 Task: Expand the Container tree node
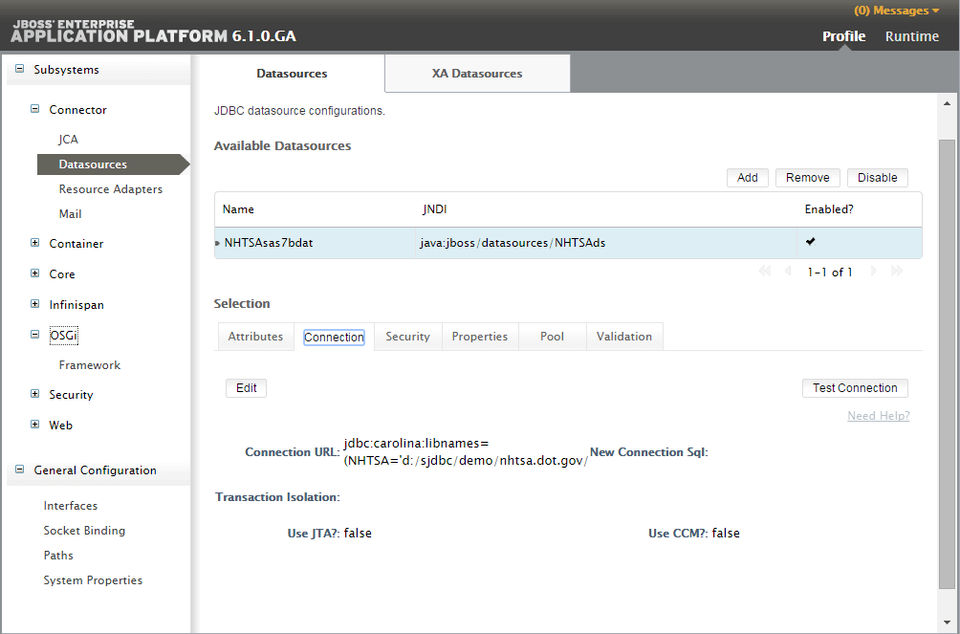(35, 243)
